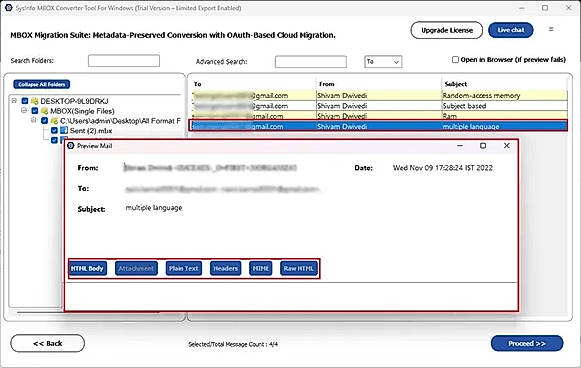Collapse the DESKTOP-9L9DRKJ tree node

coord(14,101)
